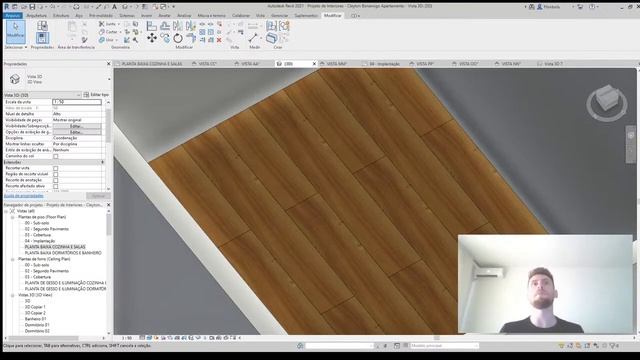The height and width of the screenshot is (360, 640).
Task: Click the Editar tipo icon in Properties
Action: 86,95
